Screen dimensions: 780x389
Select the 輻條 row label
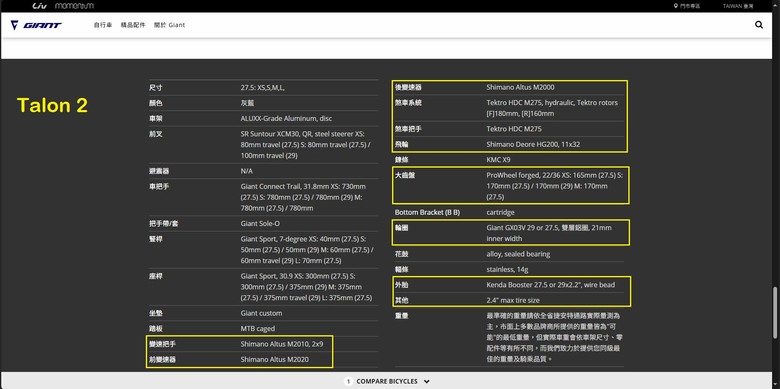(401, 269)
